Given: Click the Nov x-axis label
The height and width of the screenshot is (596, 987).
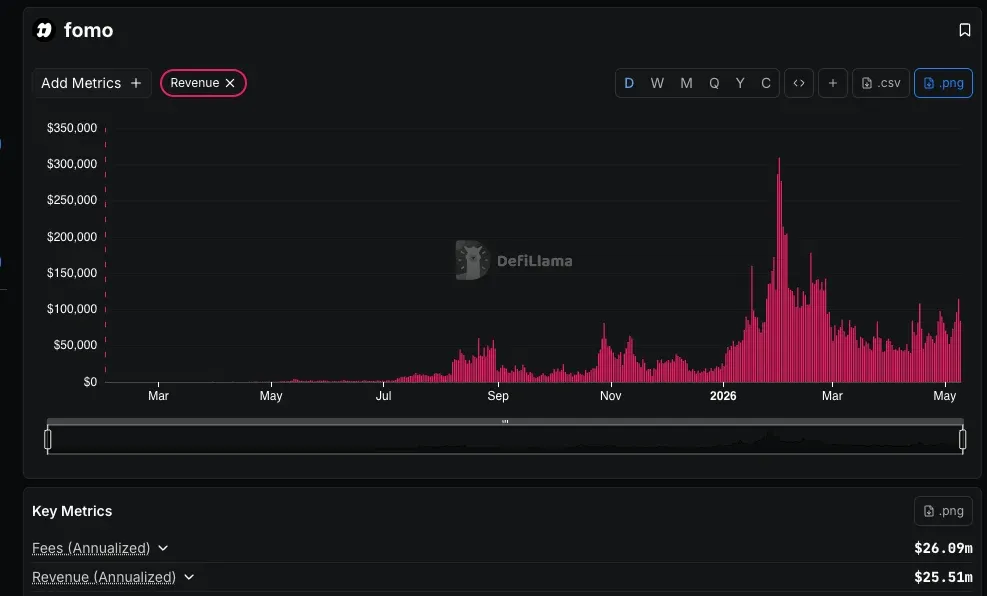Looking at the screenshot, I should coord(611,396).
